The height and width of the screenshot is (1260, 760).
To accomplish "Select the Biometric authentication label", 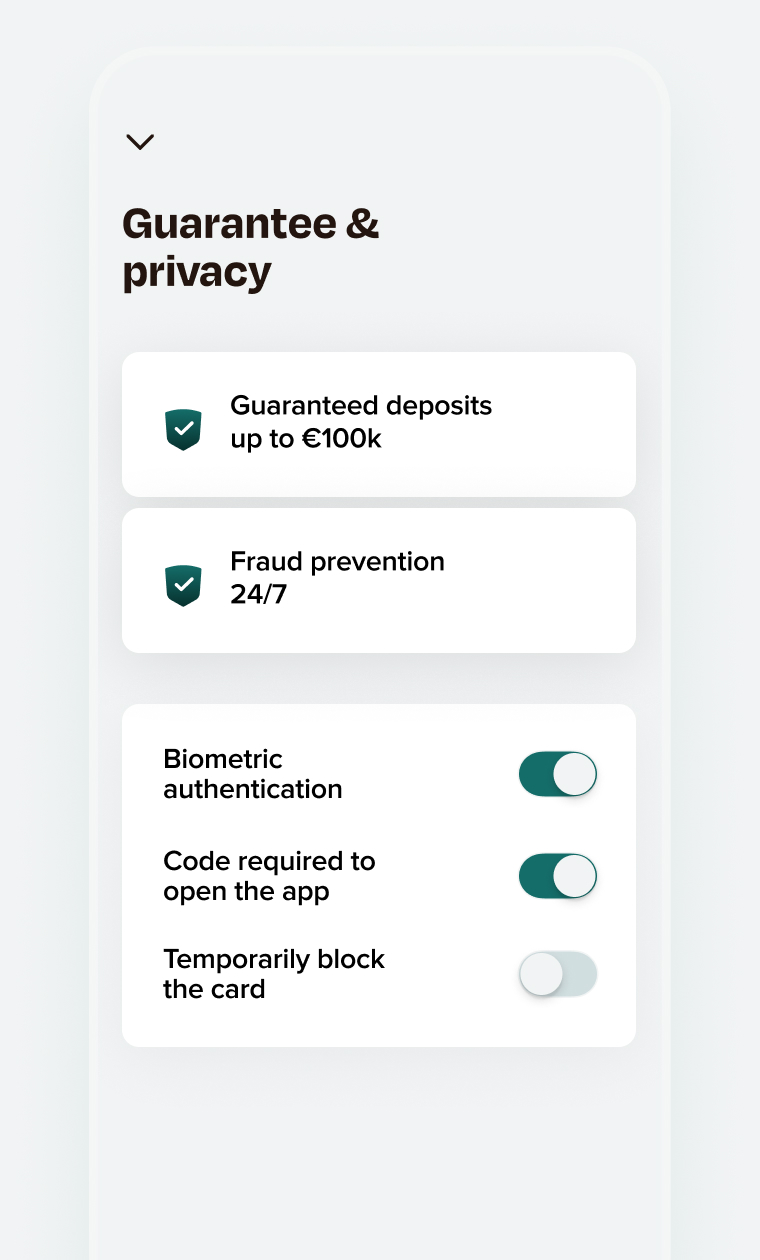I will coord(253,774).
